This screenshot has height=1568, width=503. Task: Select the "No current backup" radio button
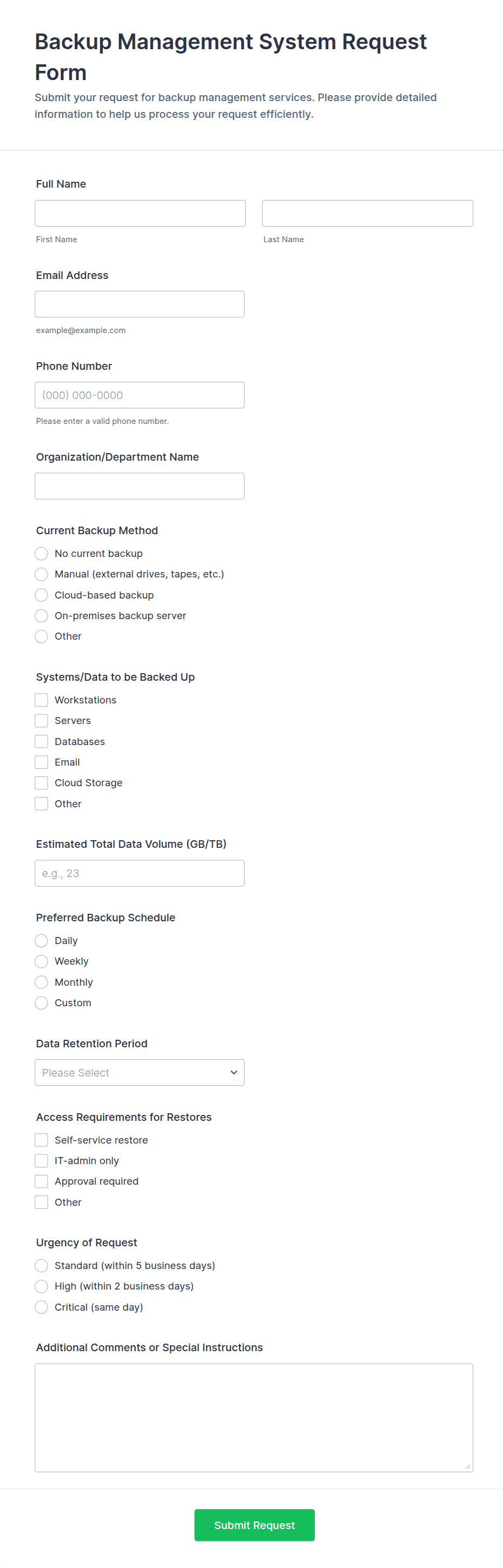pos(41,553)
